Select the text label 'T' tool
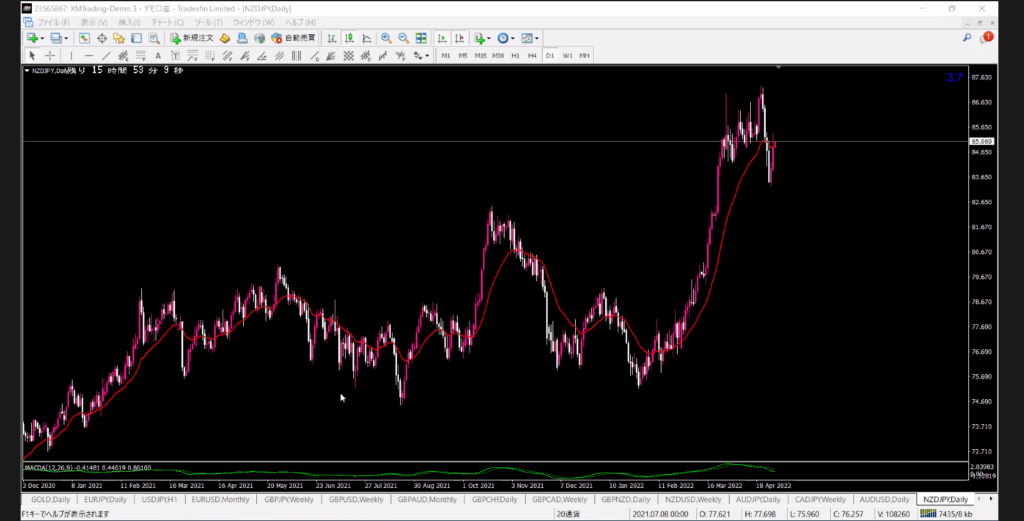This screenshot has width=1024, height=521. click(175, 56)
